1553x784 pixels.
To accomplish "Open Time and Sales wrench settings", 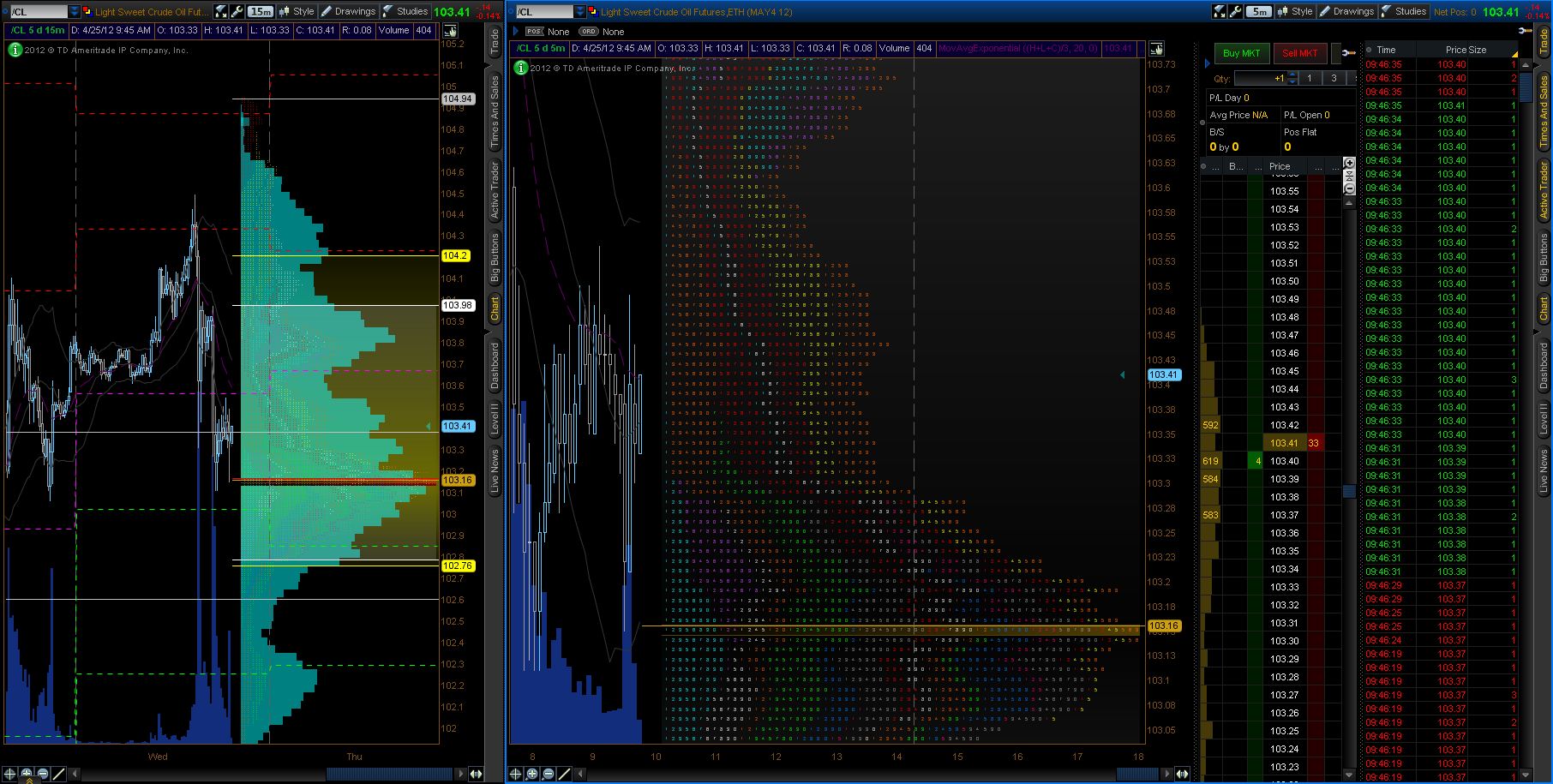I will click(1526, 31).
